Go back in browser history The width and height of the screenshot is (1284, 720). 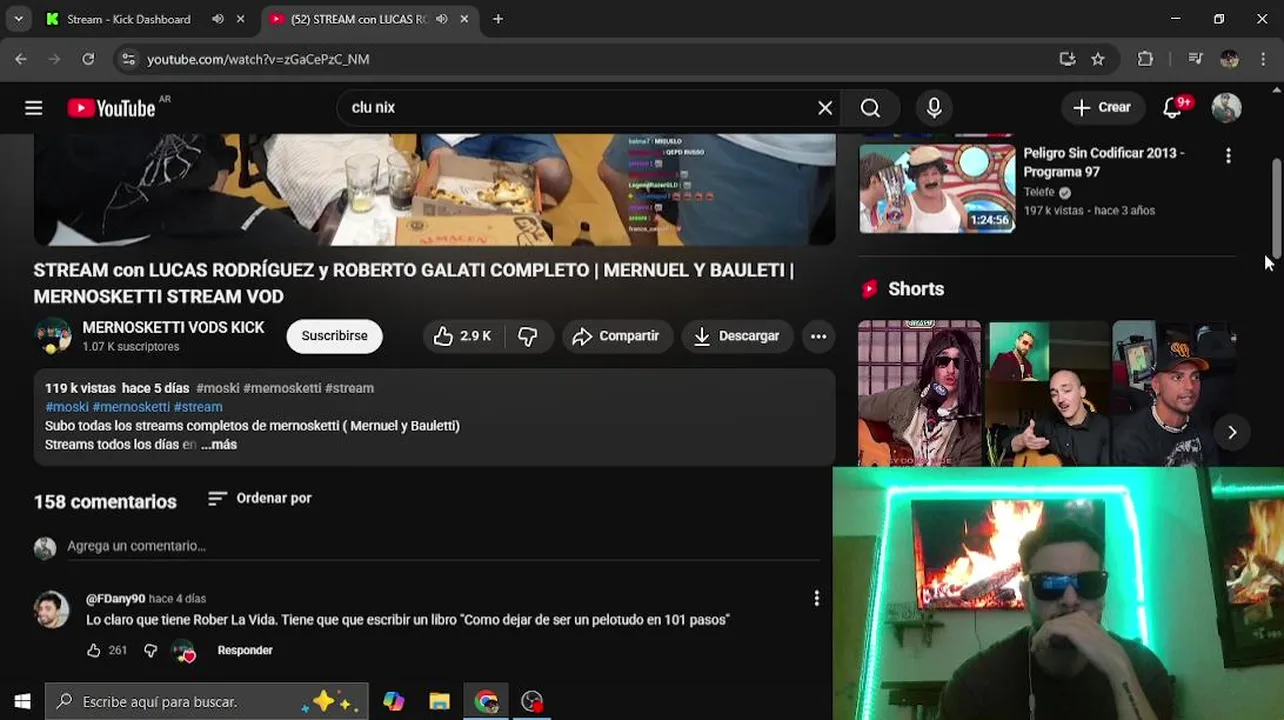pyautogui.click(x=21, y=59)
